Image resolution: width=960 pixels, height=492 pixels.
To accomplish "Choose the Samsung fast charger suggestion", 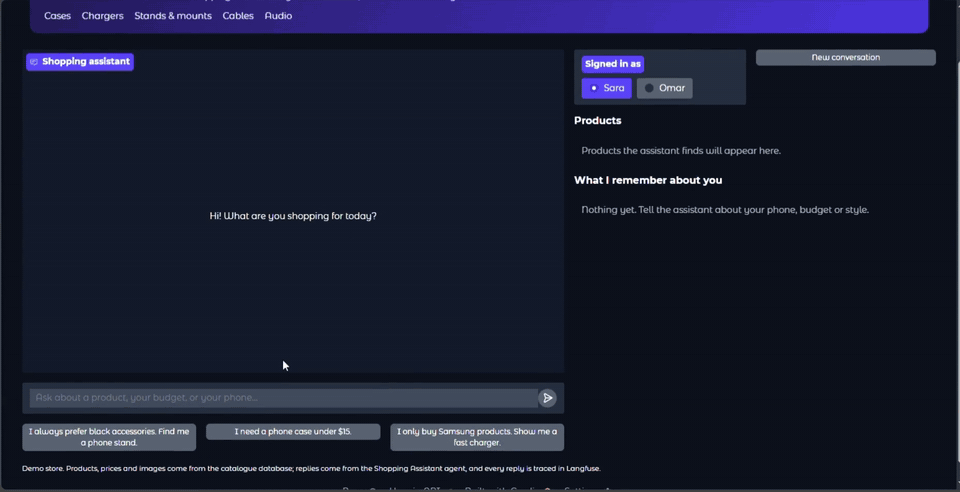I will point(477,437).
